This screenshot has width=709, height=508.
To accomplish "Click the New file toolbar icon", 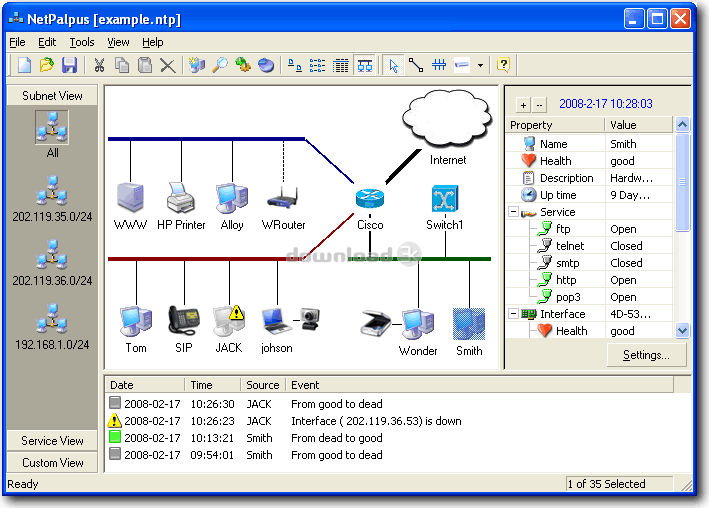I will (24, 65).
